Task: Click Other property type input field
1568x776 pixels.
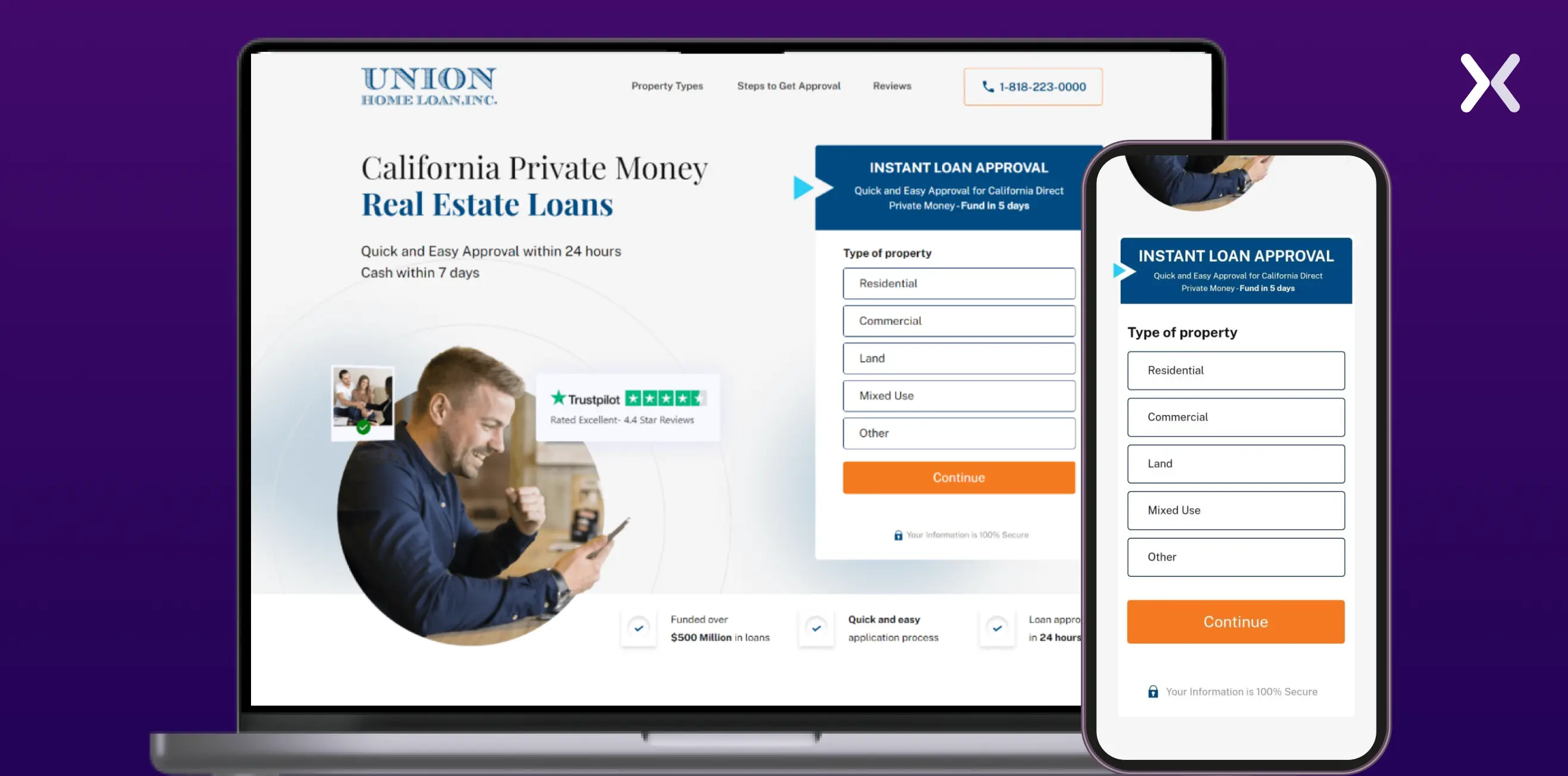Action: click(958, 432)
